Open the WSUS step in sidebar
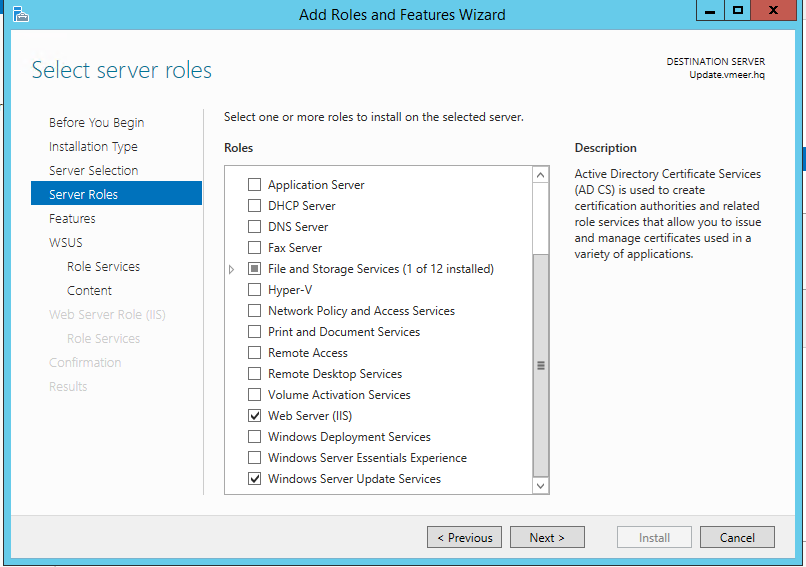The image size is (806, 567). (x=66, y=243)
